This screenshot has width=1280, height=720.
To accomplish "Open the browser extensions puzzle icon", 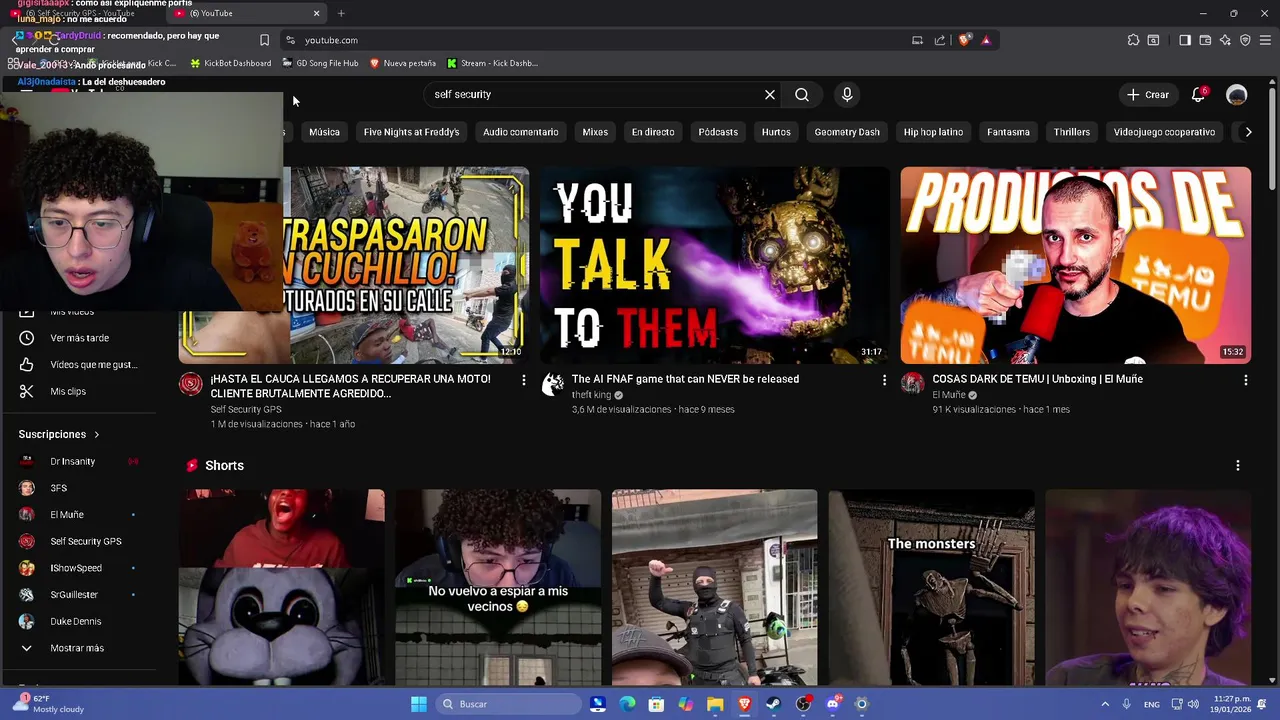I will 1133,40.
